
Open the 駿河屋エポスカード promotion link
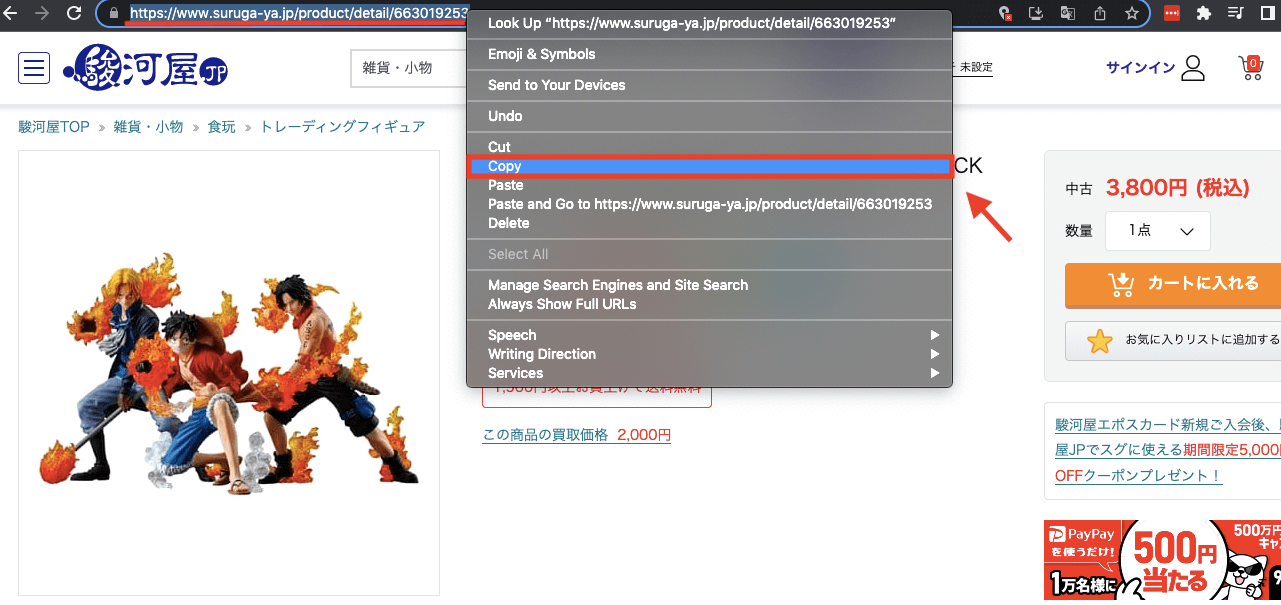(x=1167, y=450)
